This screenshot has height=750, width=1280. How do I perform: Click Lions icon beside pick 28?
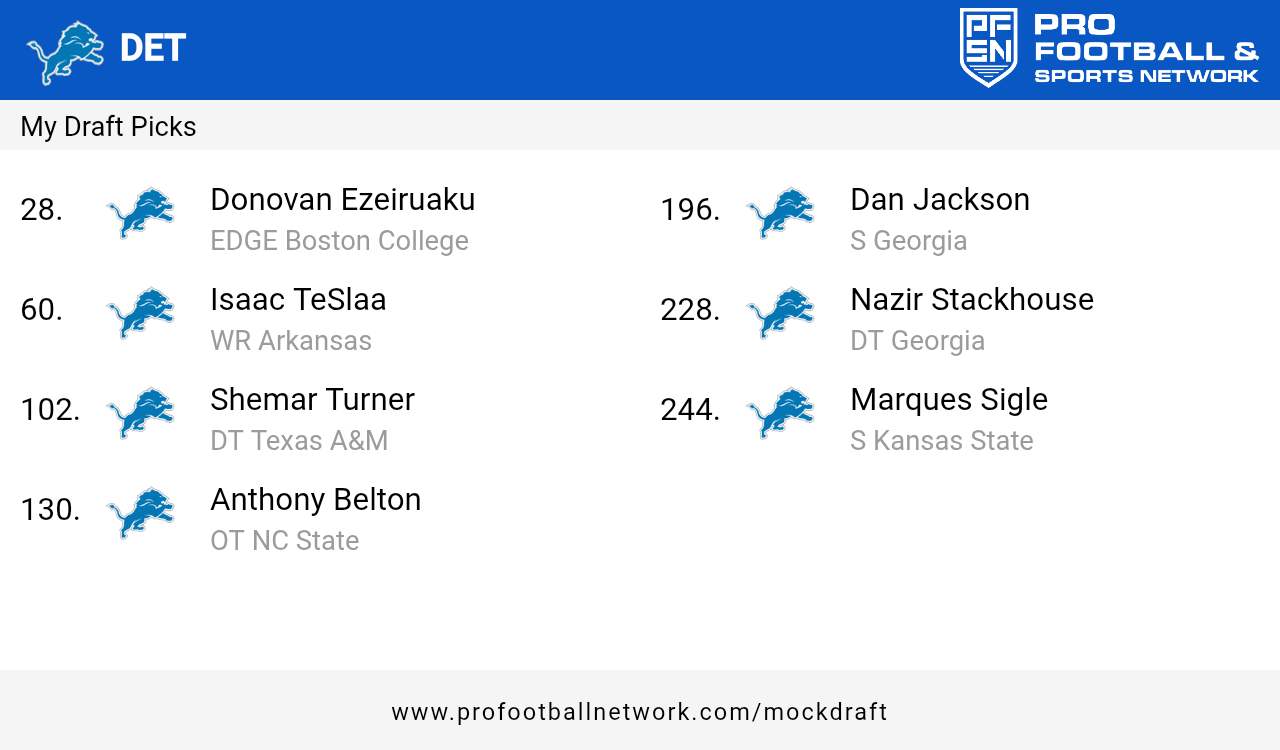point(141,212)
